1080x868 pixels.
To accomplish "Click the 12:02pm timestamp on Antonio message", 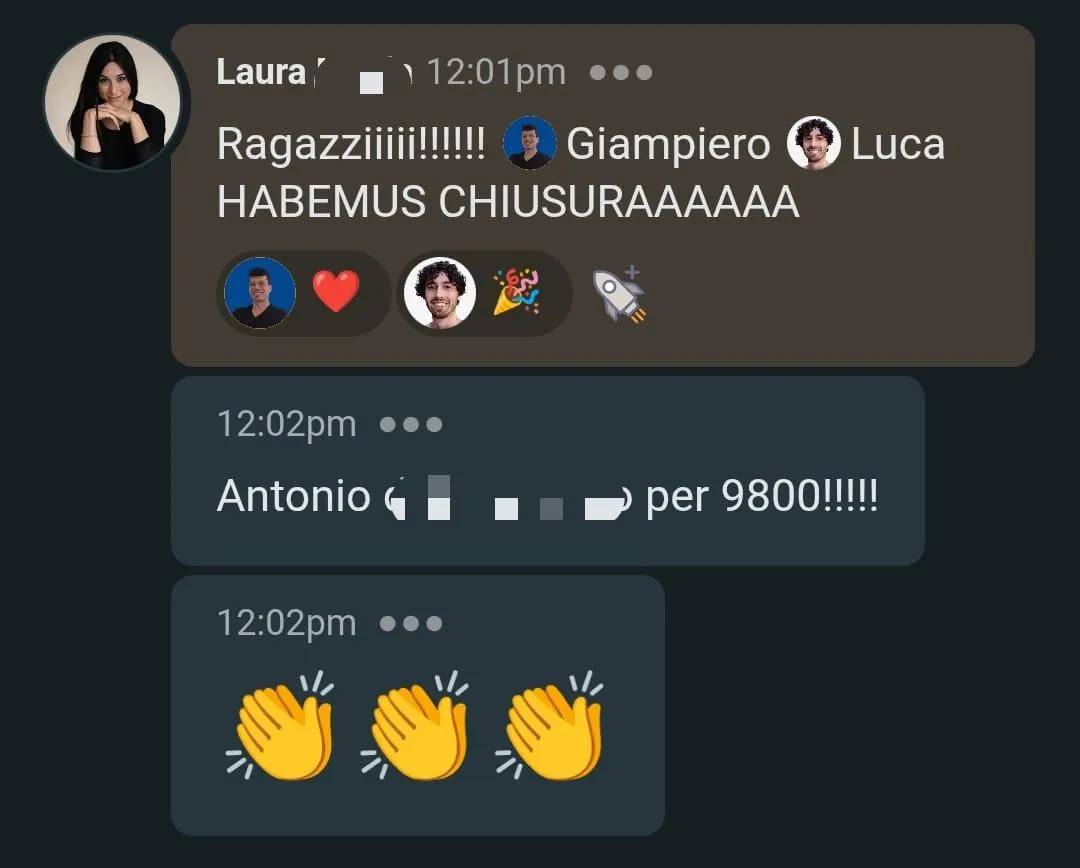I will tap(287, 424).
